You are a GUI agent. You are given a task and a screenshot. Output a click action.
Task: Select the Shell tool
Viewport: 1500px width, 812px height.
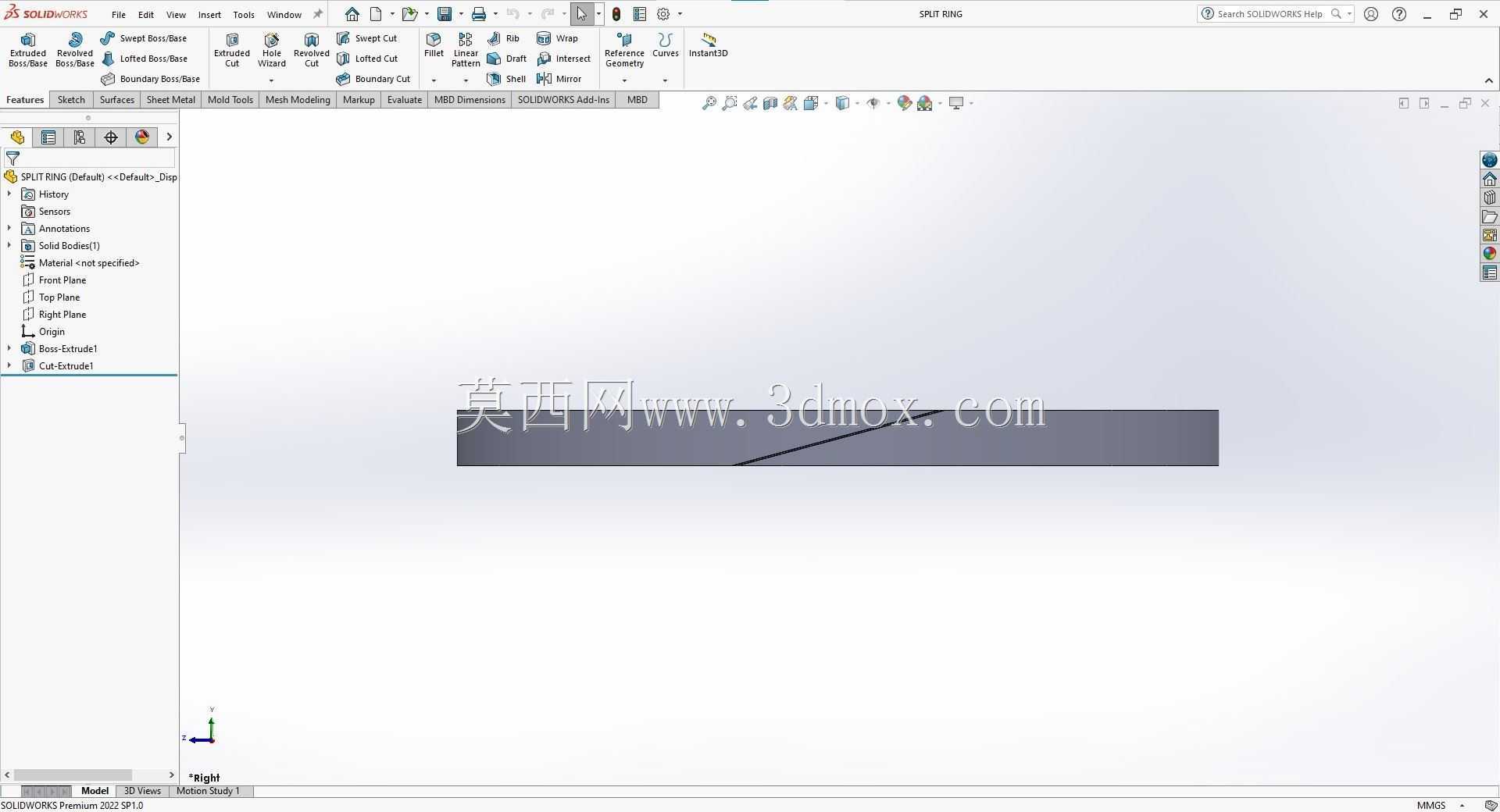point(506,79)
